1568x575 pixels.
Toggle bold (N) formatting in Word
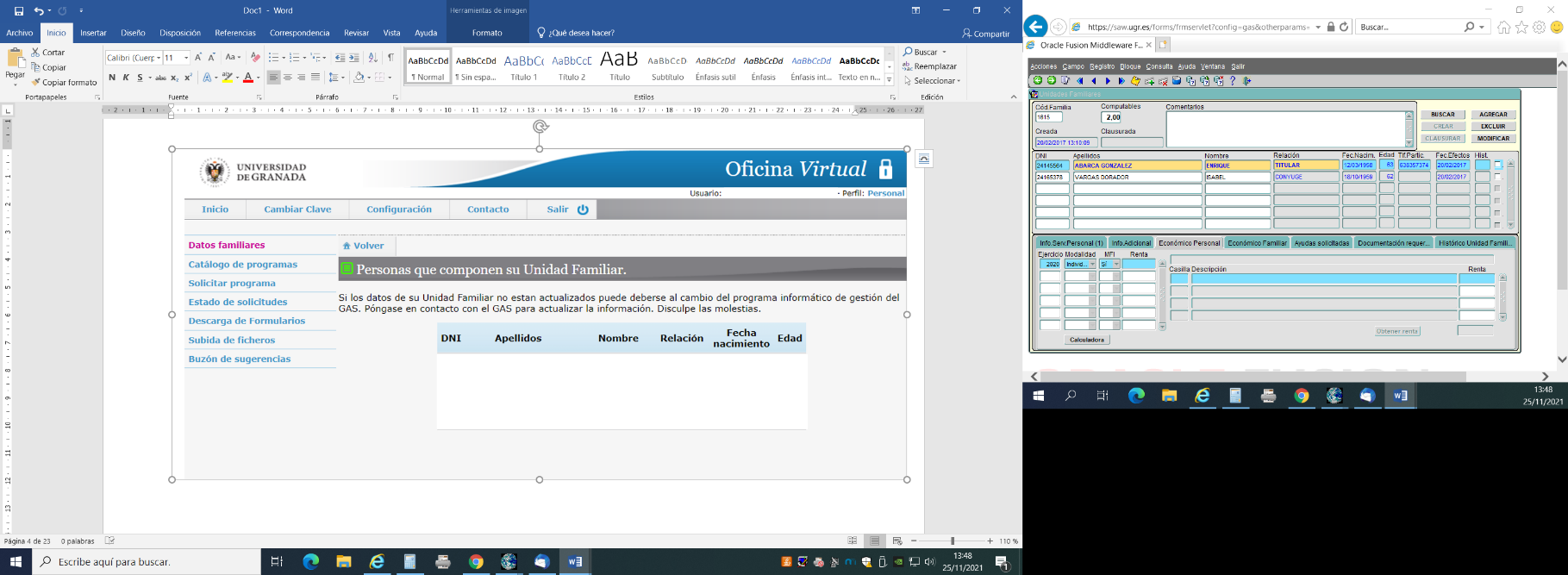point(112,78)
